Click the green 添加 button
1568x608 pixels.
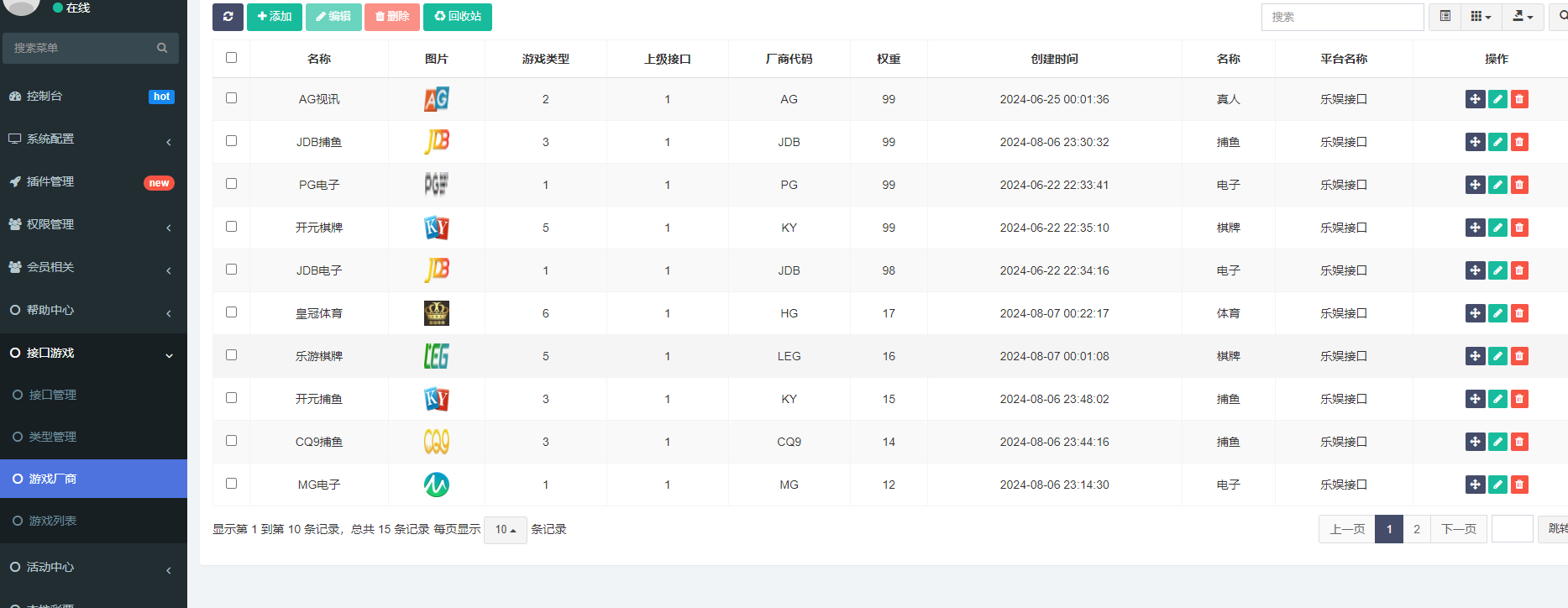pyautogui.click(x=274, y=17)
